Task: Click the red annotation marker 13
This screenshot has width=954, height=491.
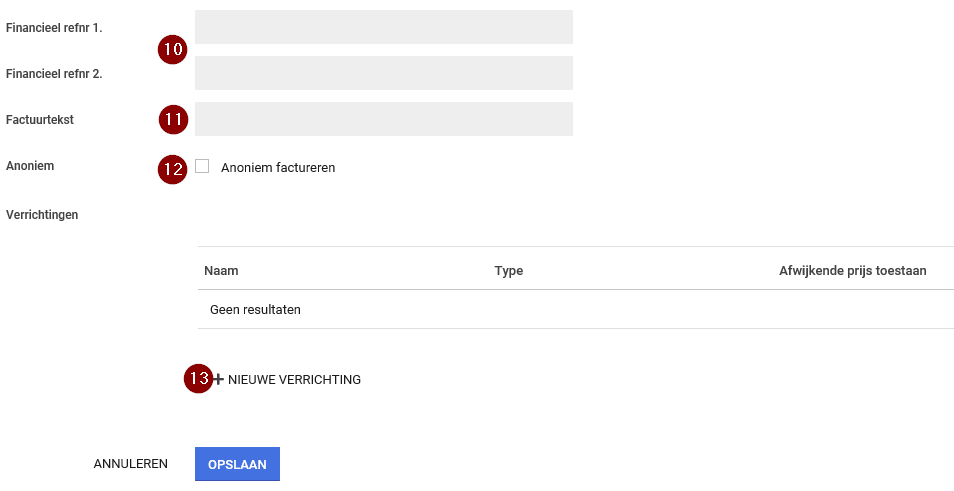Action: [199, 379]
